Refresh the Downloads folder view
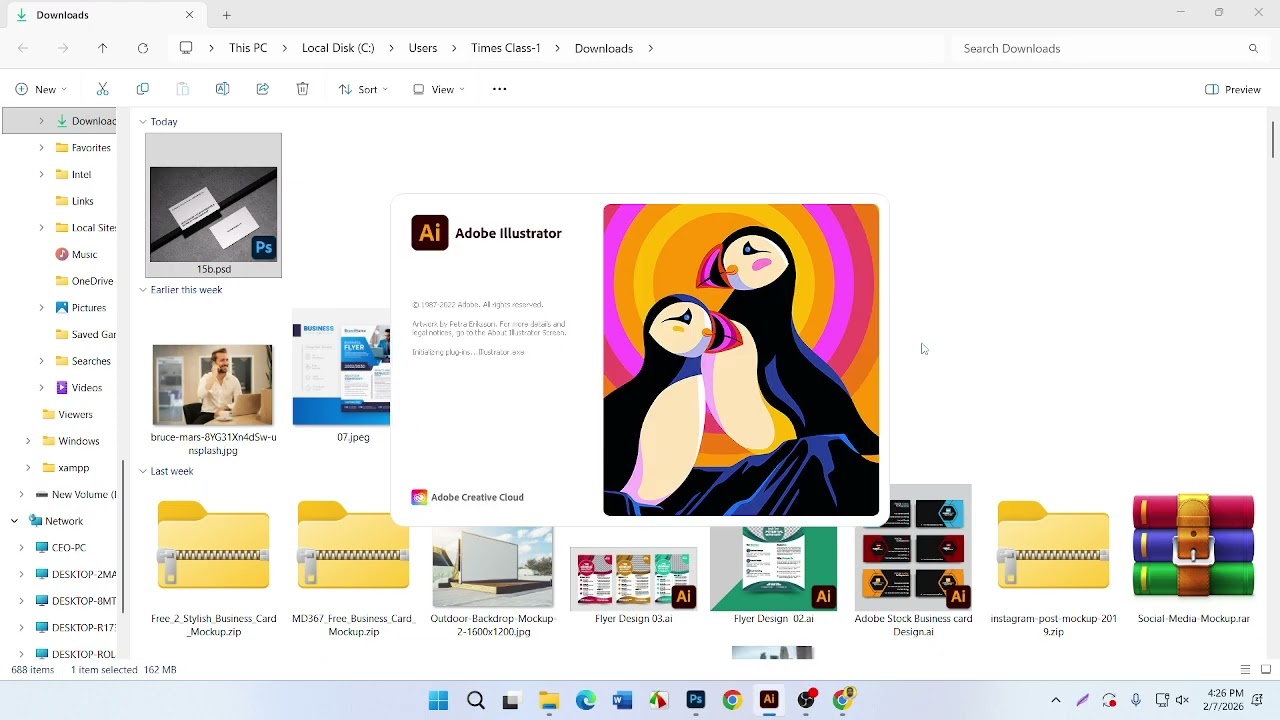1280x720 pixels. pos(142,48)
